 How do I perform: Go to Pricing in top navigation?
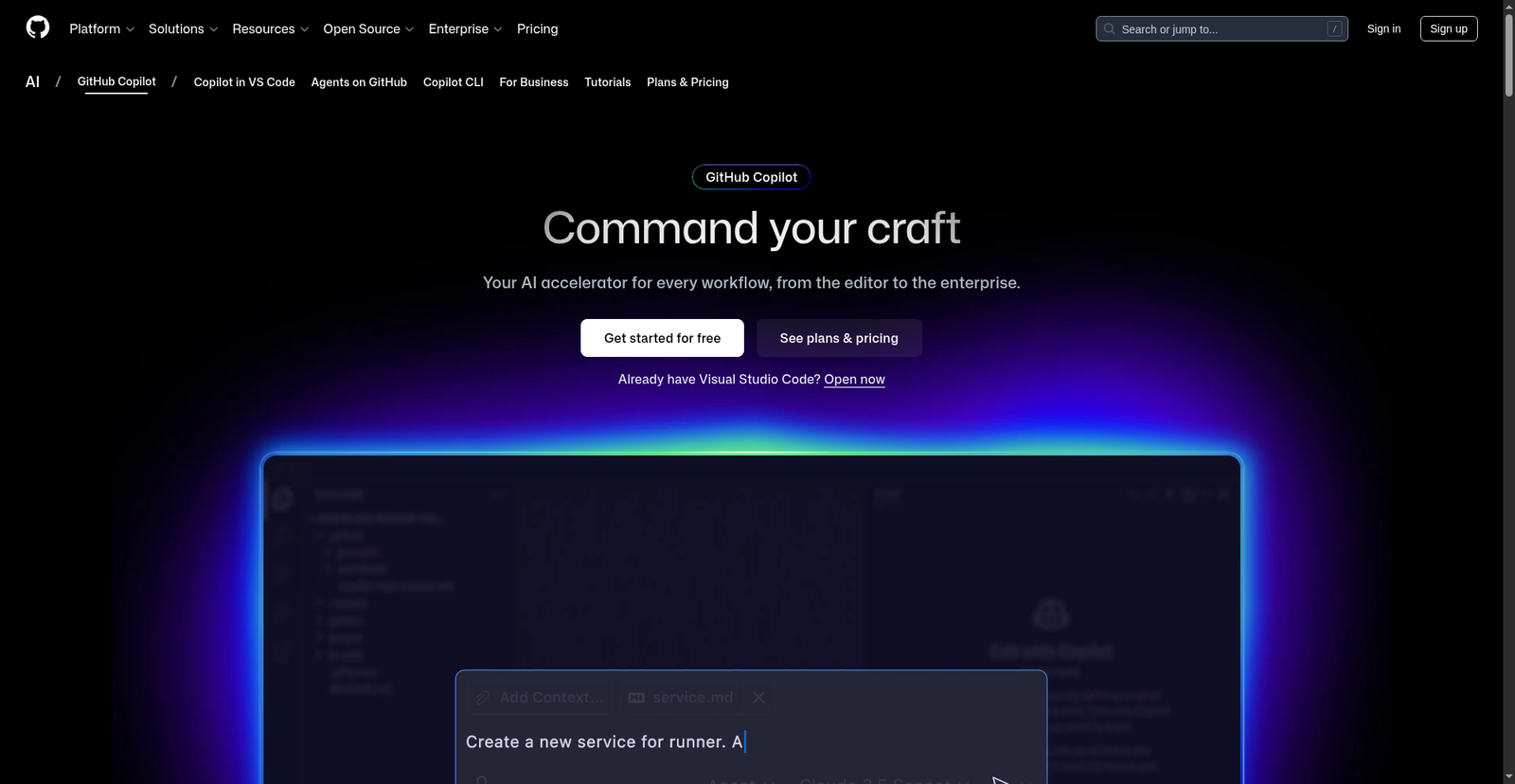click(x=537, y=29)
